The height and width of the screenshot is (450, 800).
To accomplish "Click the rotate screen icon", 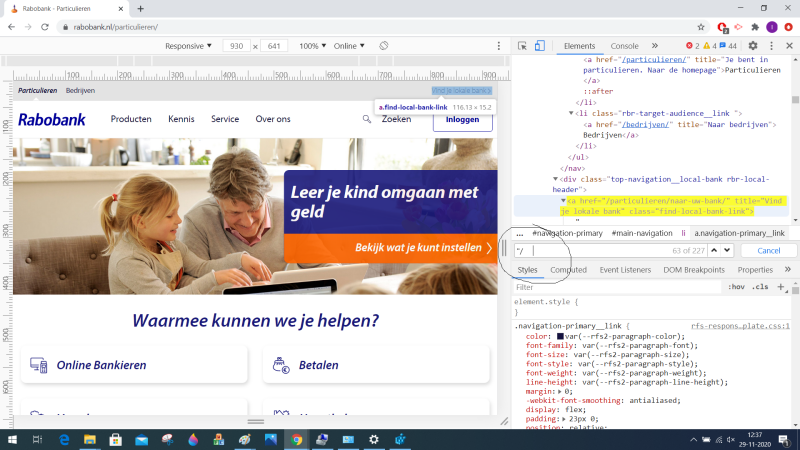I will click(x=382, y=46).
